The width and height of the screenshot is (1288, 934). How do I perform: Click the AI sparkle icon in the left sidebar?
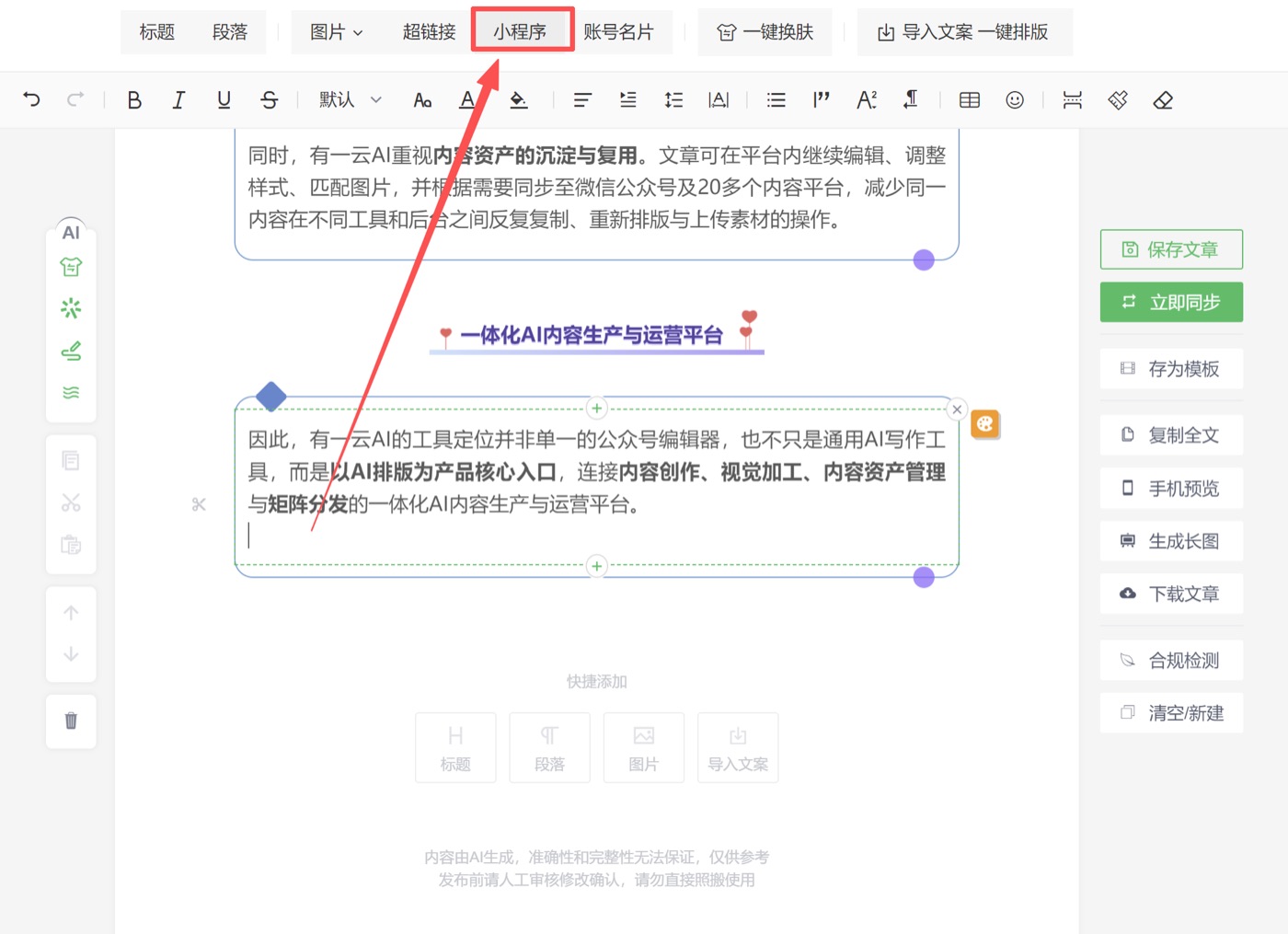(71, 307)
